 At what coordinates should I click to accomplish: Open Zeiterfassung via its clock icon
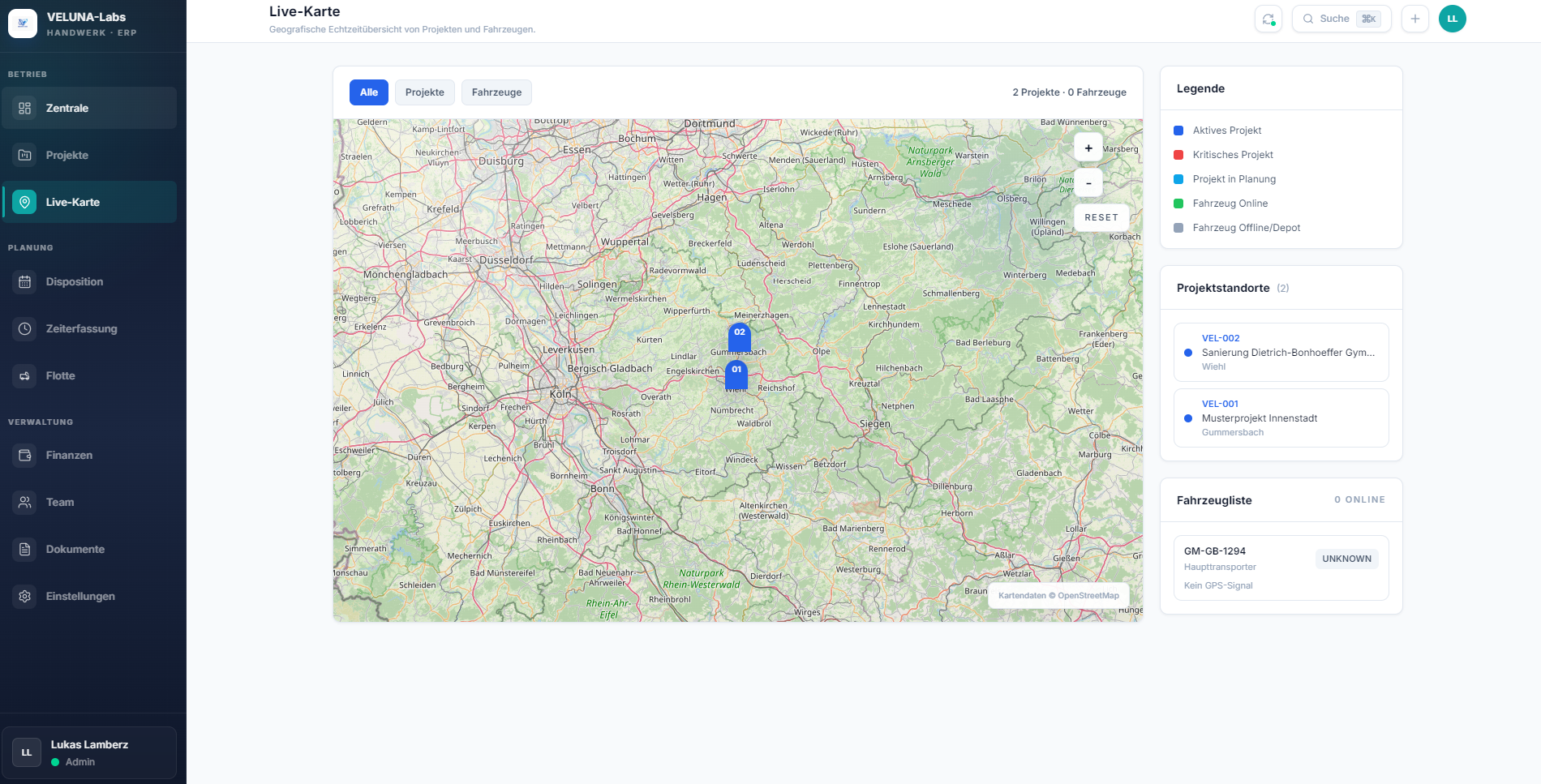pos(25,329)
